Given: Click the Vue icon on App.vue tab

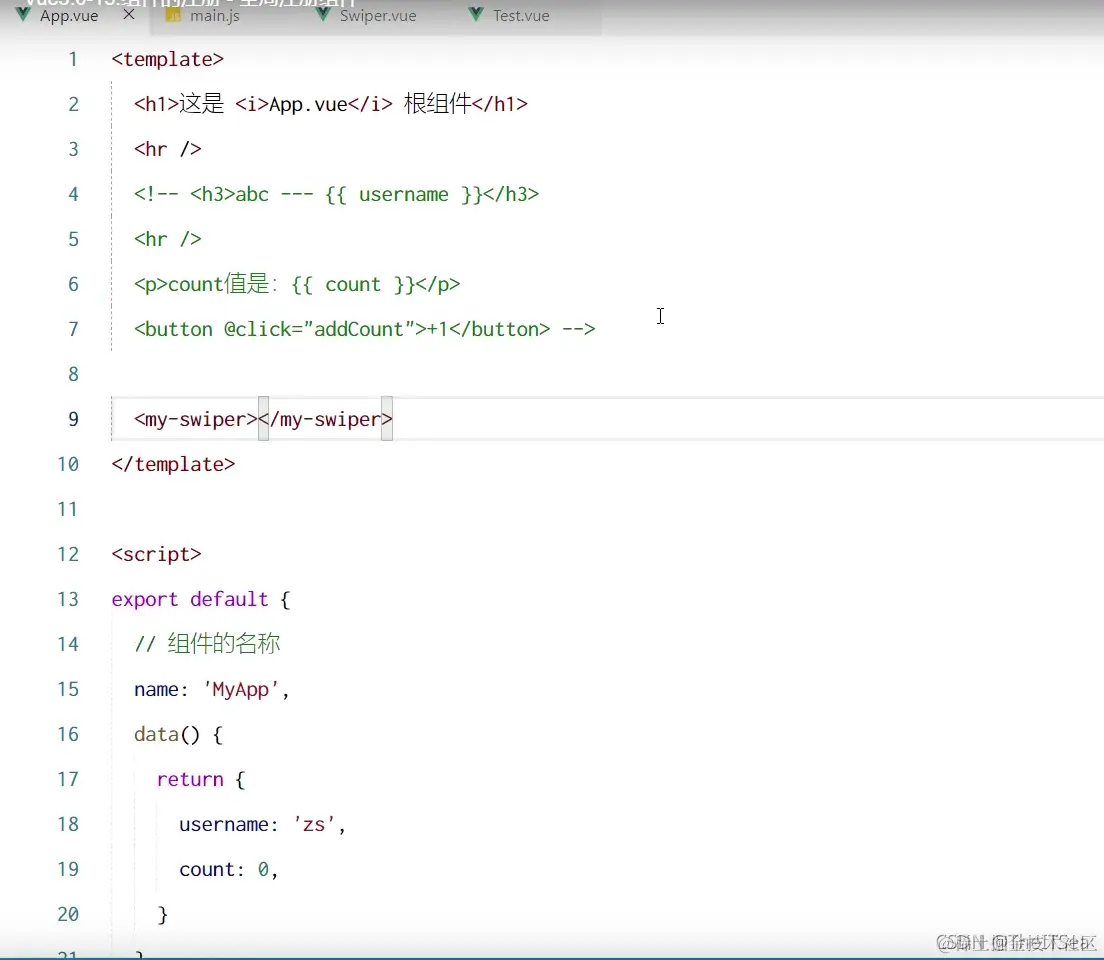Looking at the screenshot, I should [23, 14].
